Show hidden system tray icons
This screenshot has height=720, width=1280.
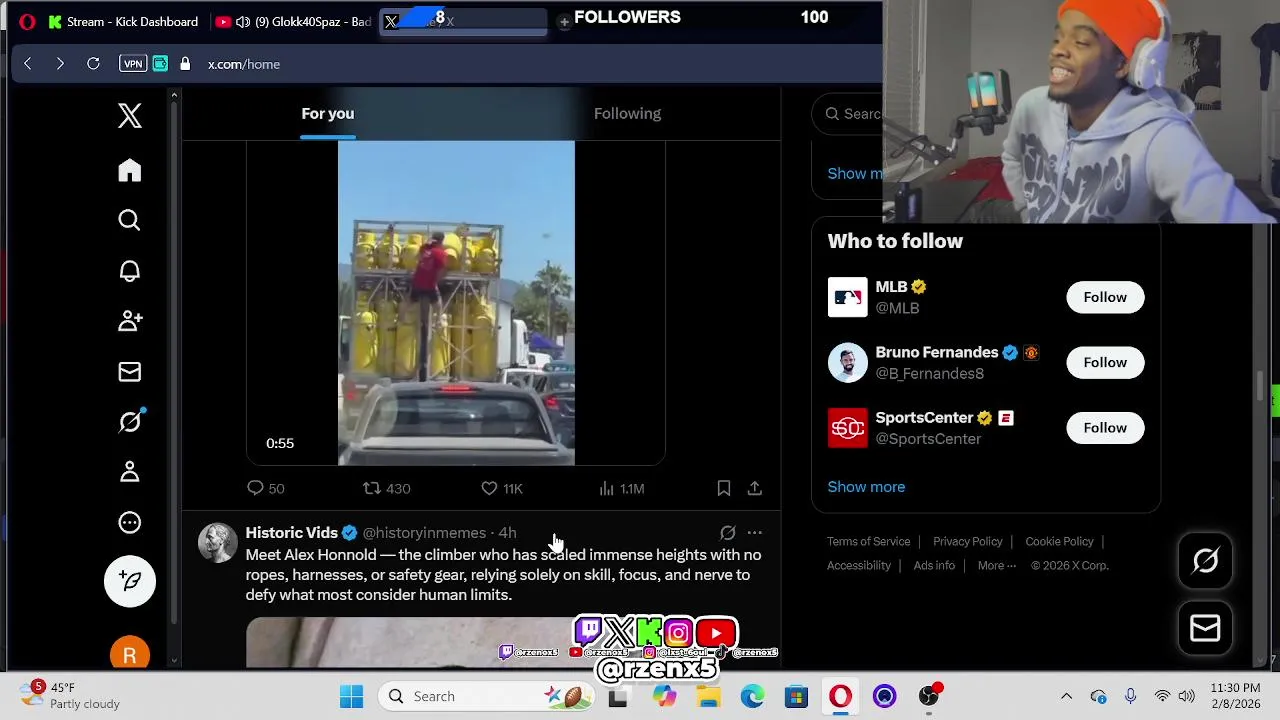click(1066, 696)
